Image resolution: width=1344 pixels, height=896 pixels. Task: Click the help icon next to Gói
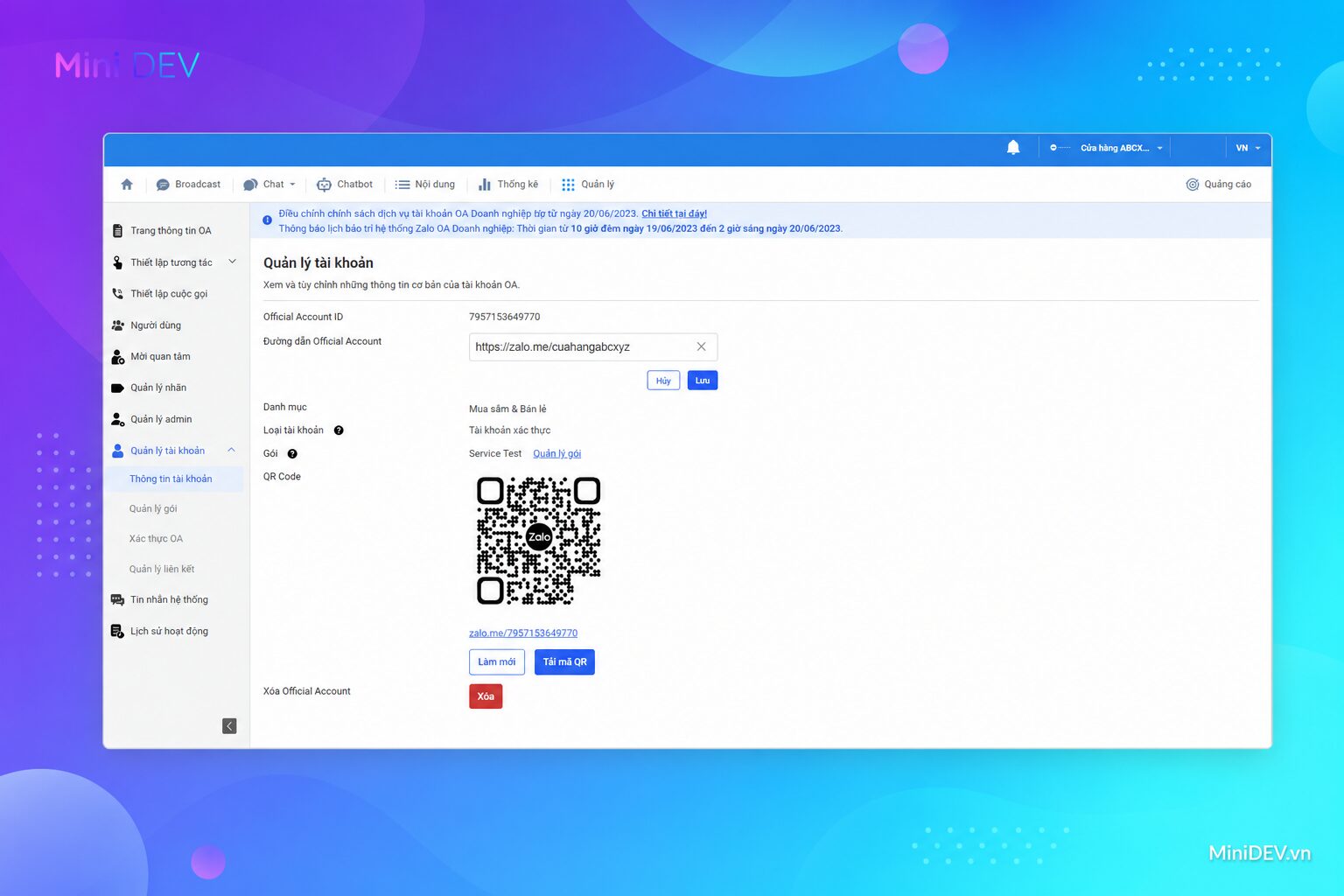pyautogui.click(x=292, y=454)
